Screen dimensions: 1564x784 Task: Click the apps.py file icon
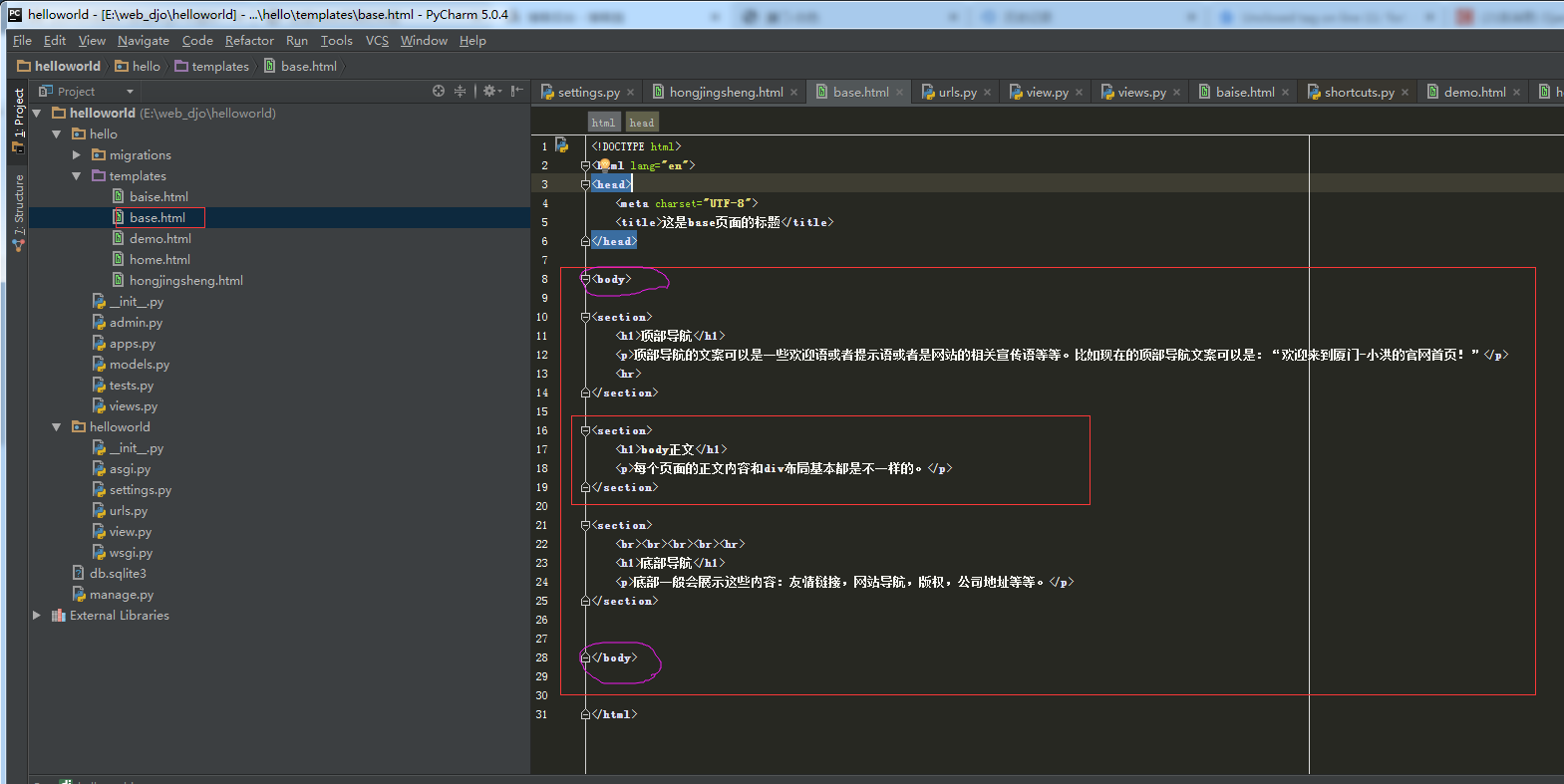pos(99,344)
